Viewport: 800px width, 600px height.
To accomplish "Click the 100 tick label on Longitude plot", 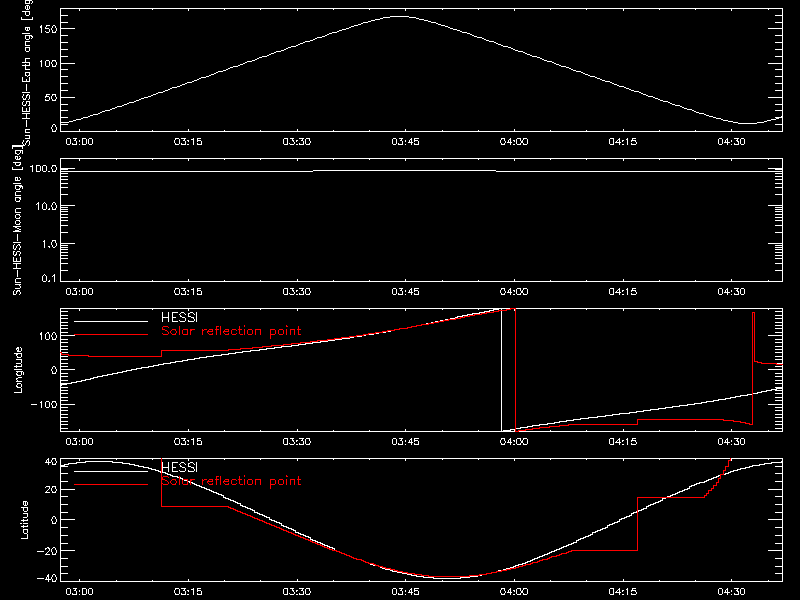I will point(48,336).
